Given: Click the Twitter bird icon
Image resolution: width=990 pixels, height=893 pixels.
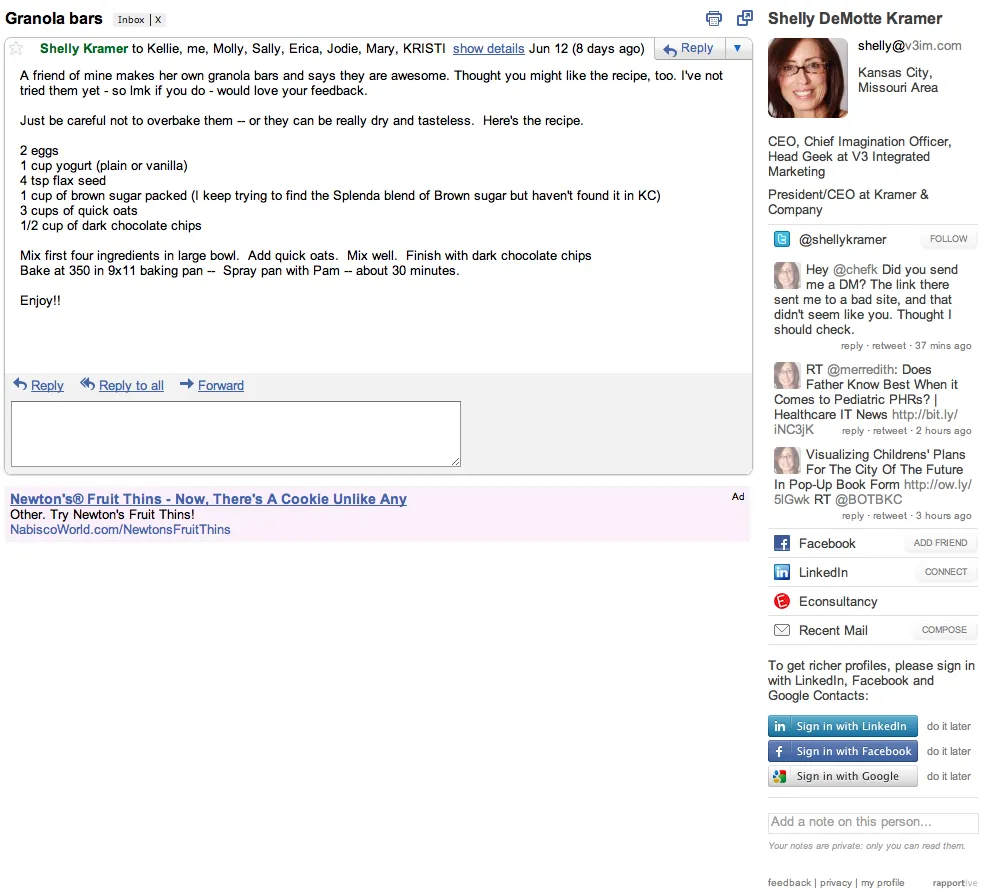Looking at the screenshot, I should pos(782,239).
